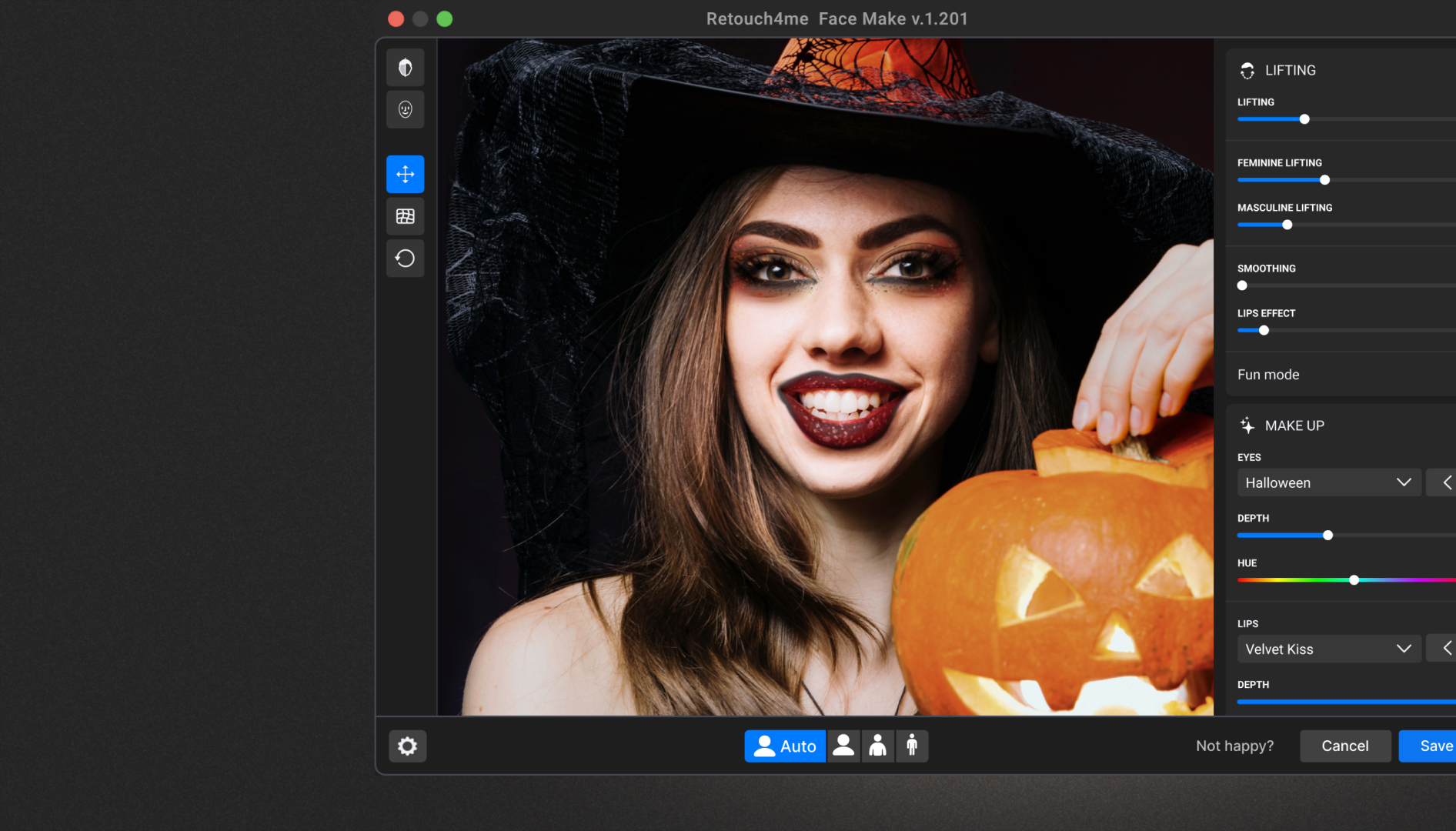Click the eyes Hue rainbow slider handle

(1354, 580)
